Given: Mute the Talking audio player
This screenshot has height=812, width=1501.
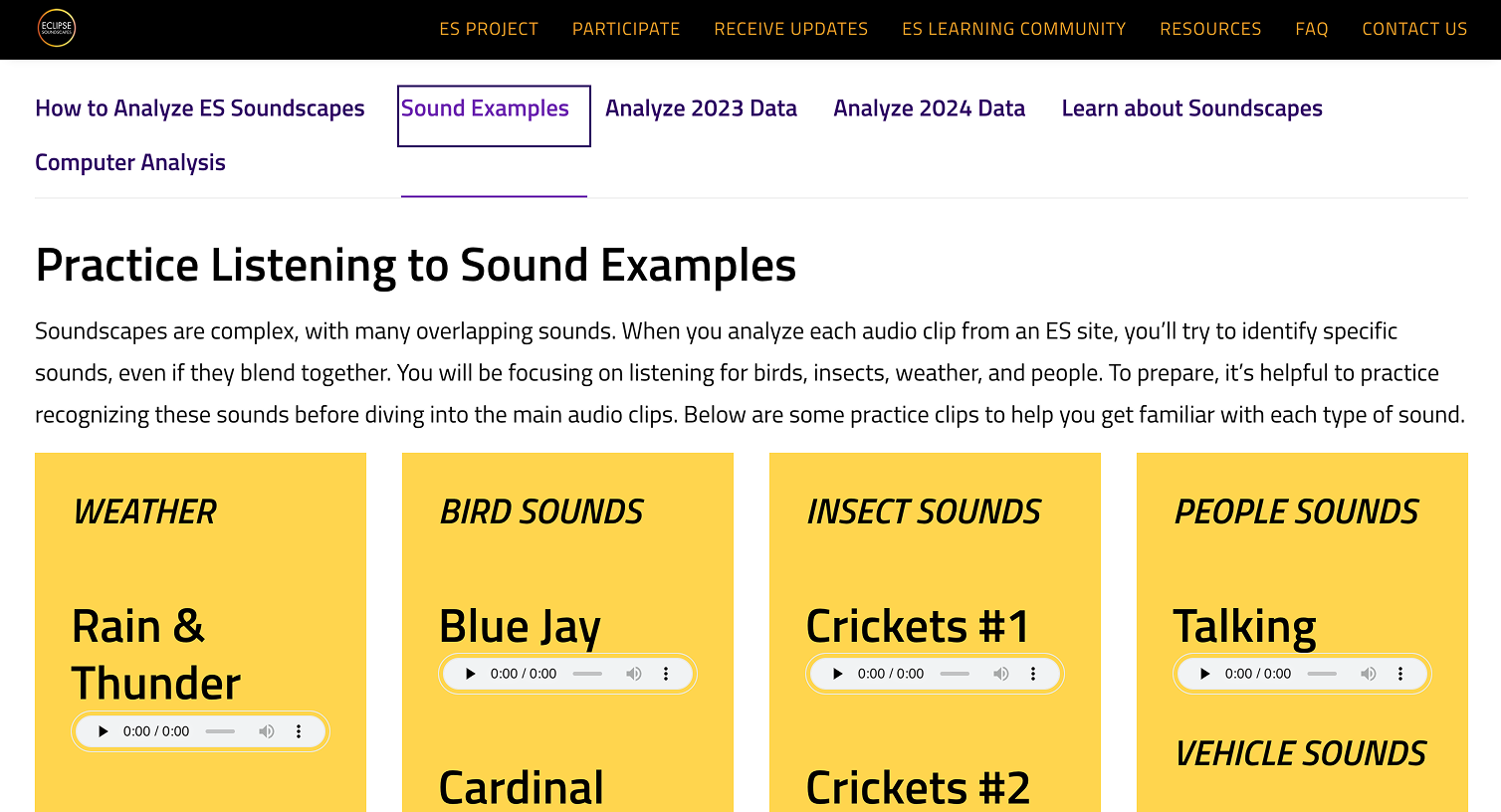Looking at the screenshot, I should pos(1368,674).
